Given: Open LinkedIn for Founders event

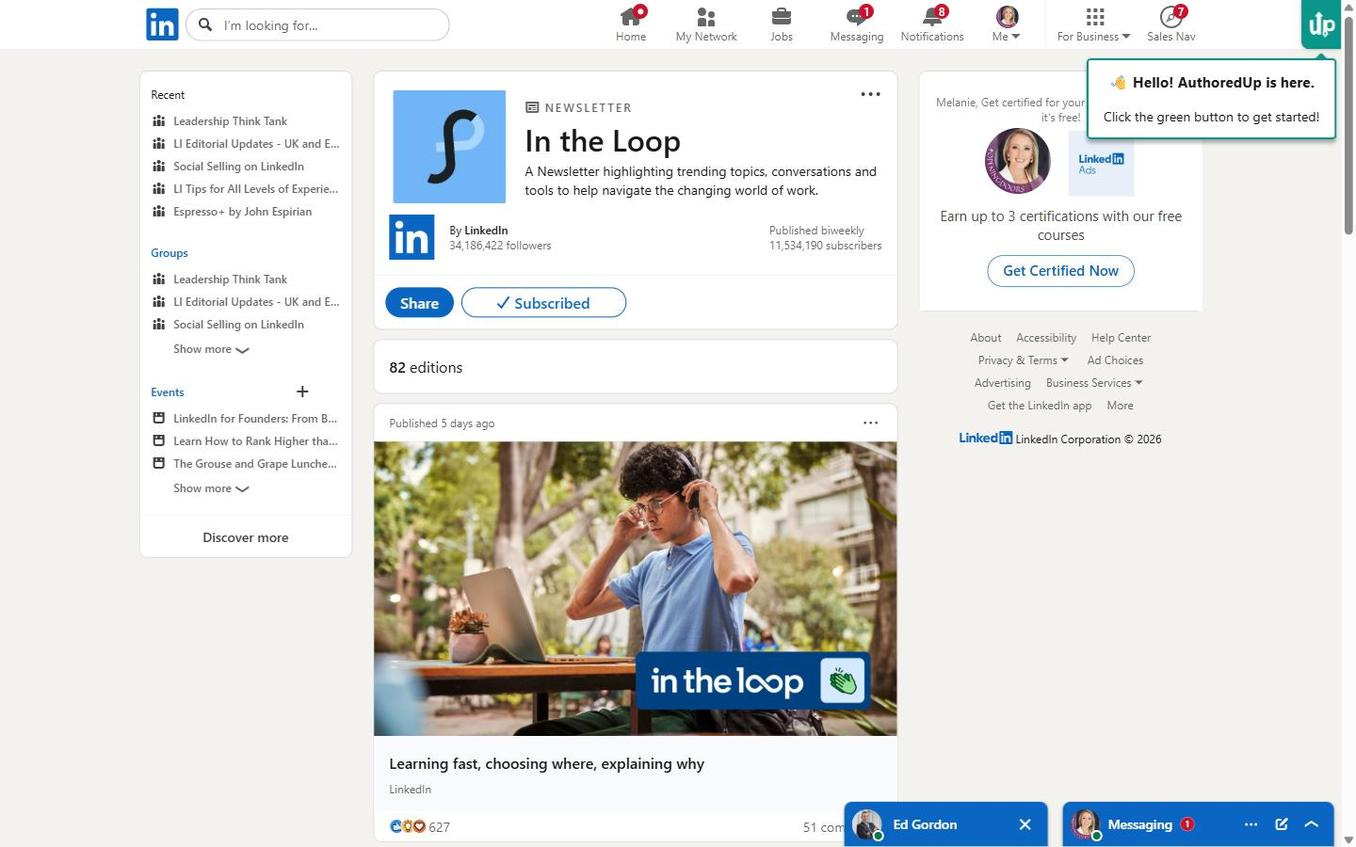Looking at the screenshot, I should [x=255, y=419].
